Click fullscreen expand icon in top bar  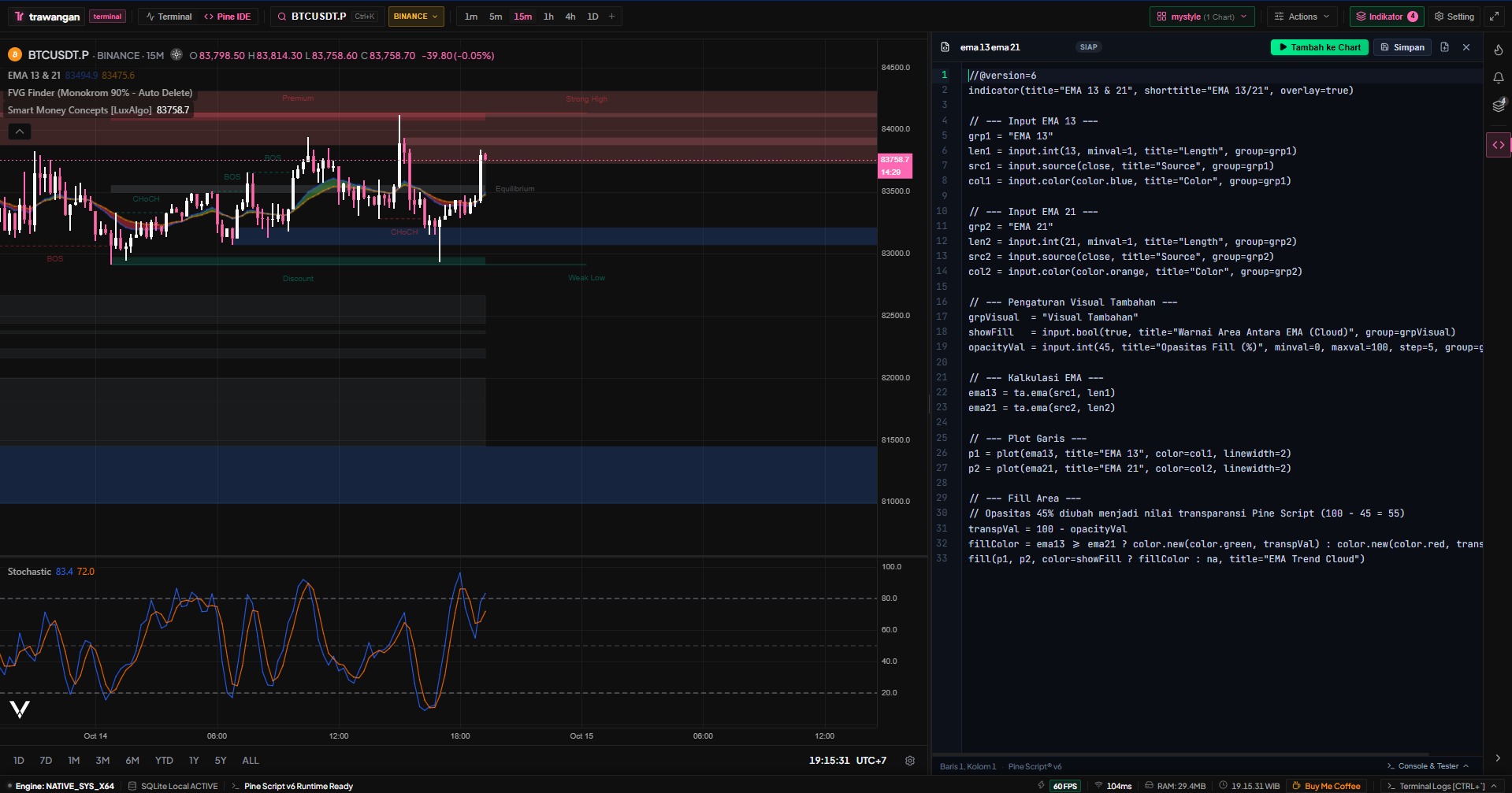click(1494, 17)
